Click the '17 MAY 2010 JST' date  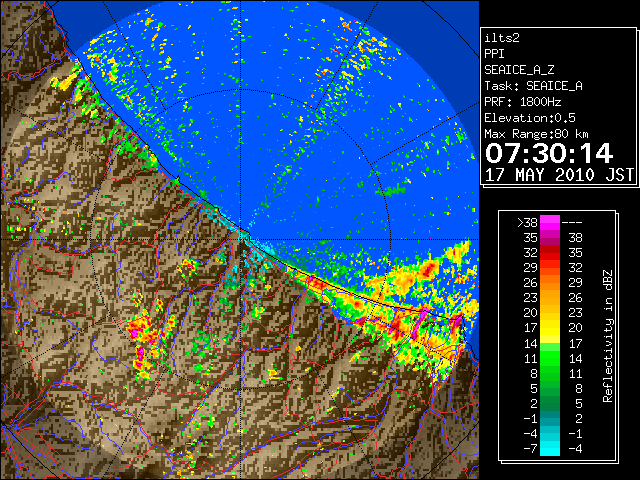(559, 175)
